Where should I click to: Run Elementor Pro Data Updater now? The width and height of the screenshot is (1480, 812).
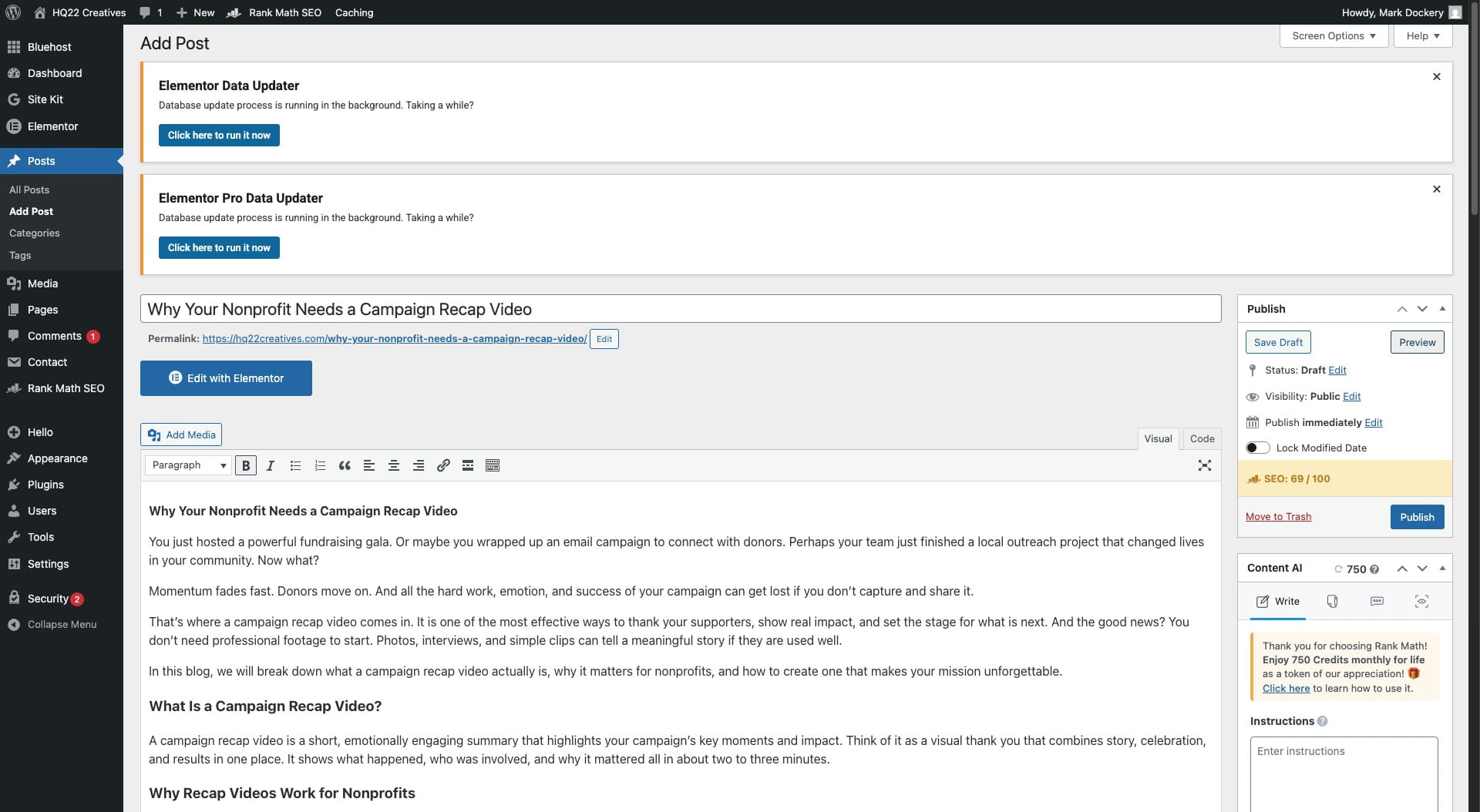(x=219, y=247)
